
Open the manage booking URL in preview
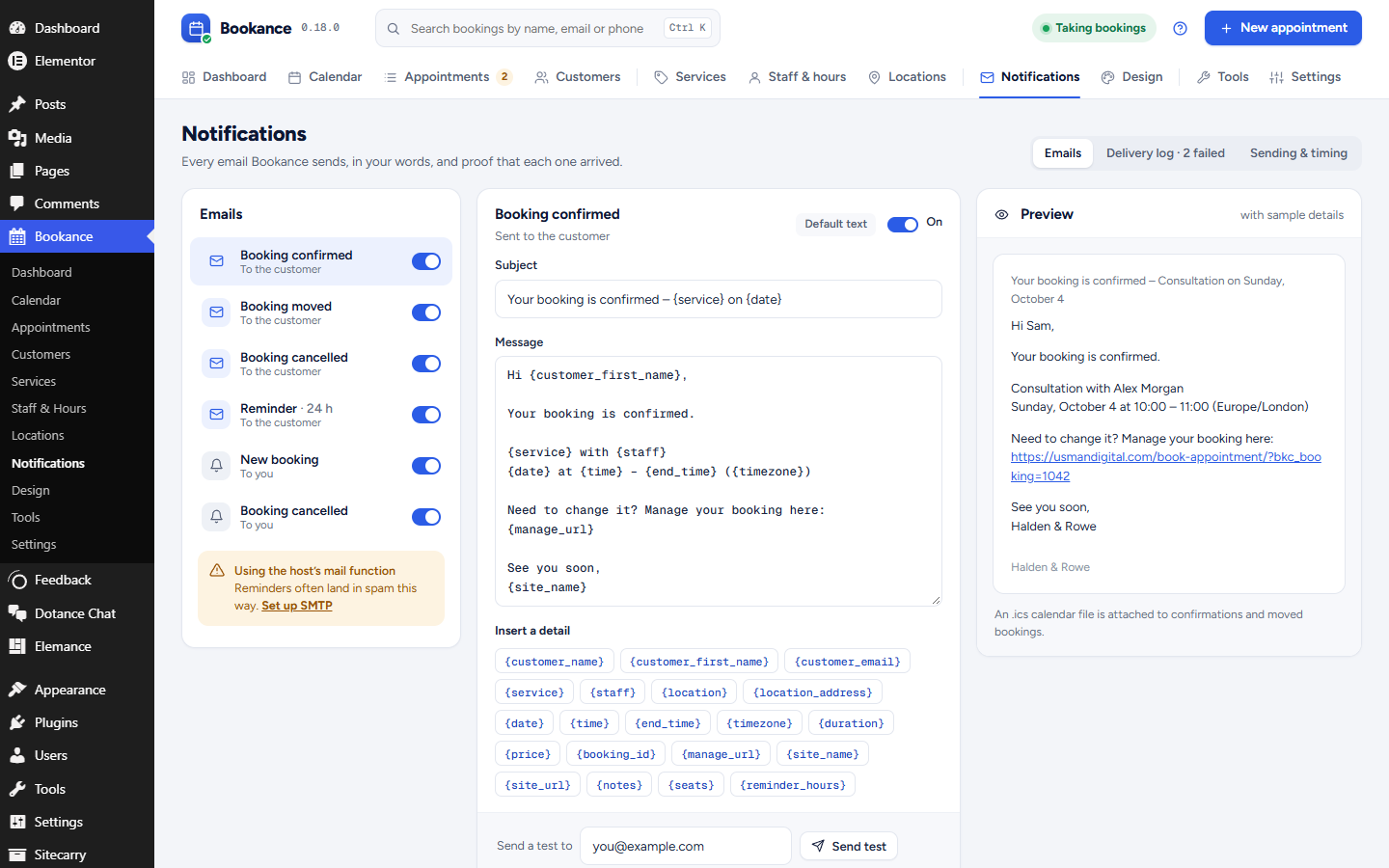pyautogui.click(x=1166, y=467)
